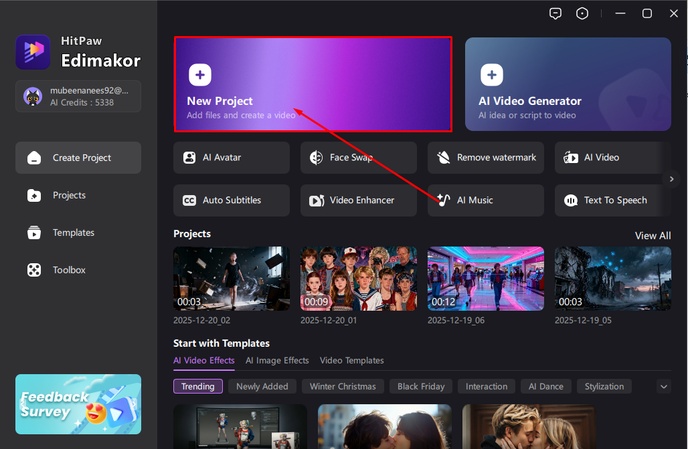
Task: Select the Remove watermark tool
Action: pyautogui.click(x=486, y=158)
